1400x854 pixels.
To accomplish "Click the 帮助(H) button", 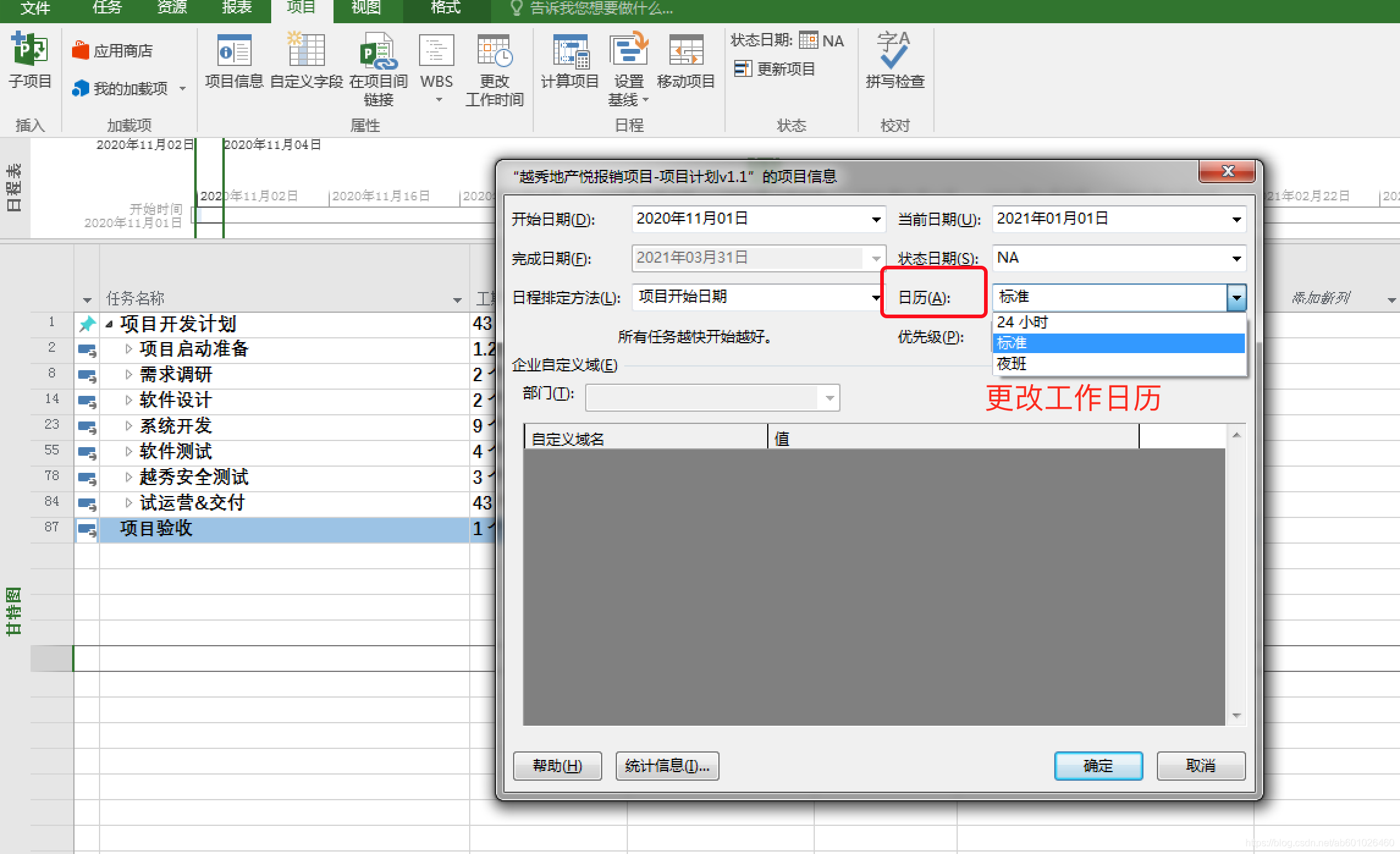I will (557, 765).
